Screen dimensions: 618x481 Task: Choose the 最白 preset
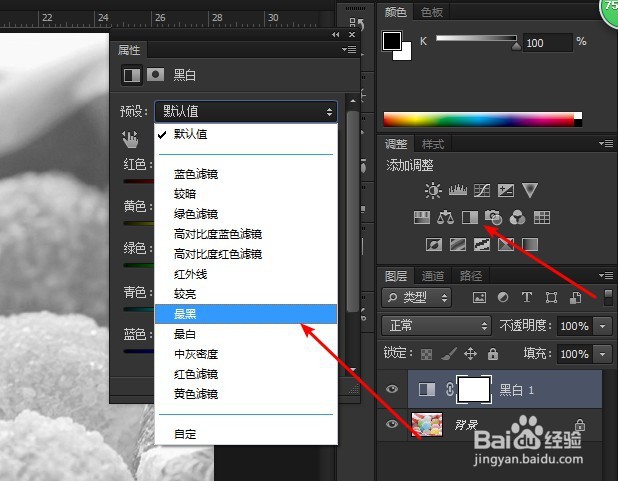click(x=246, y=334)
